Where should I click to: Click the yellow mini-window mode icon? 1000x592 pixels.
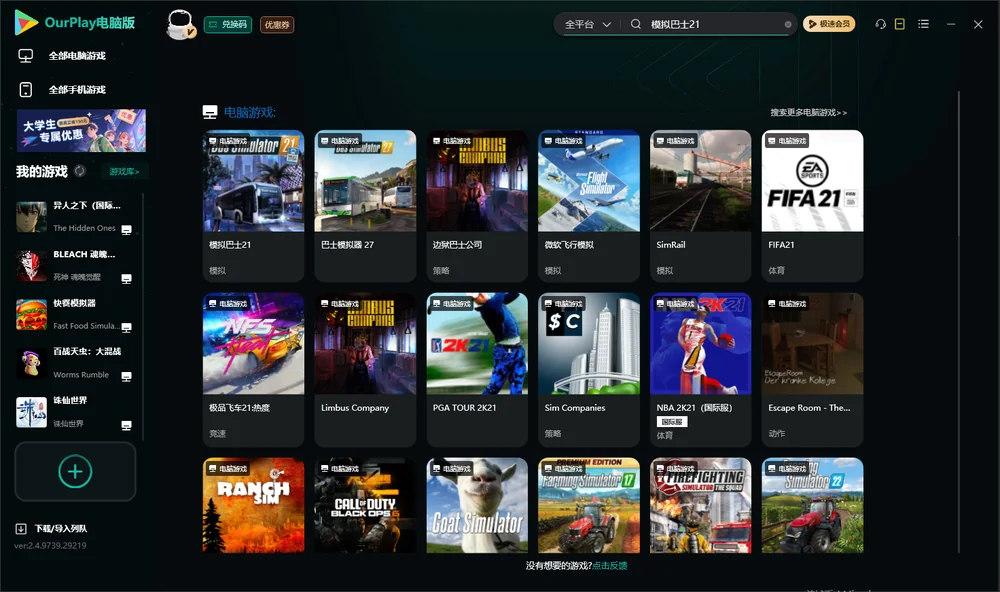point(900,24)
